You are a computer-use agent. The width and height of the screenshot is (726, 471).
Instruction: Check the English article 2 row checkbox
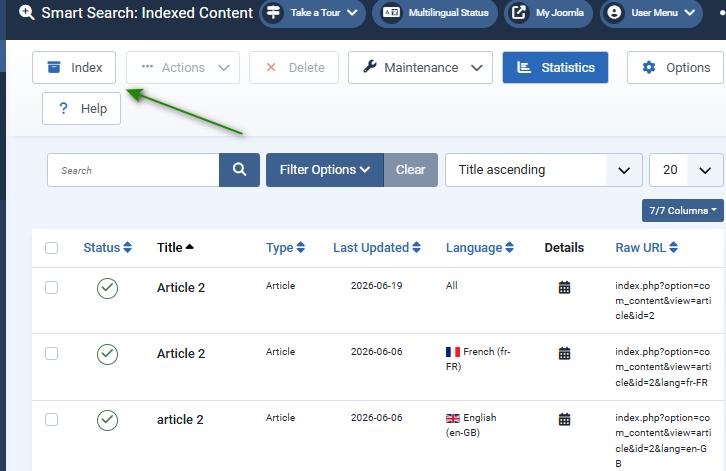(x=51, y=420)
